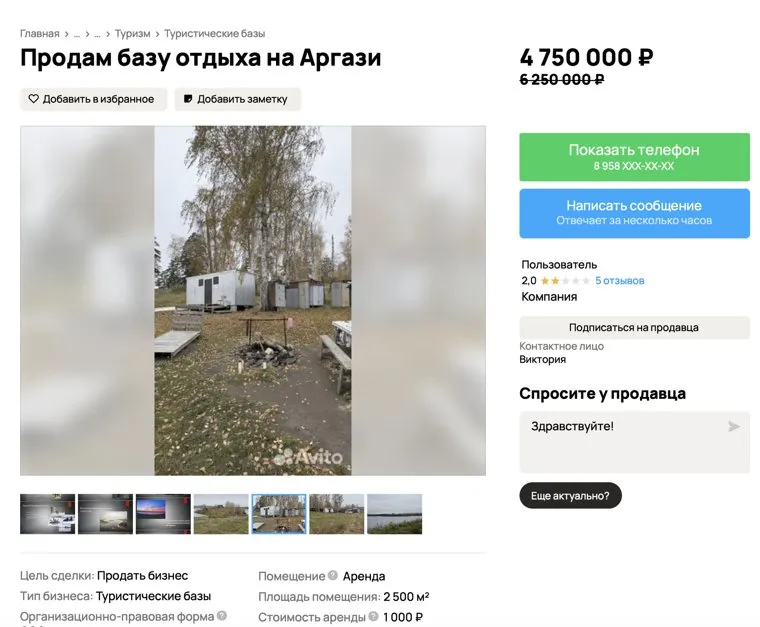Click the message field with Здравствуйте!
The height and width of the screenshot is (627, 760).
point(634,442)
